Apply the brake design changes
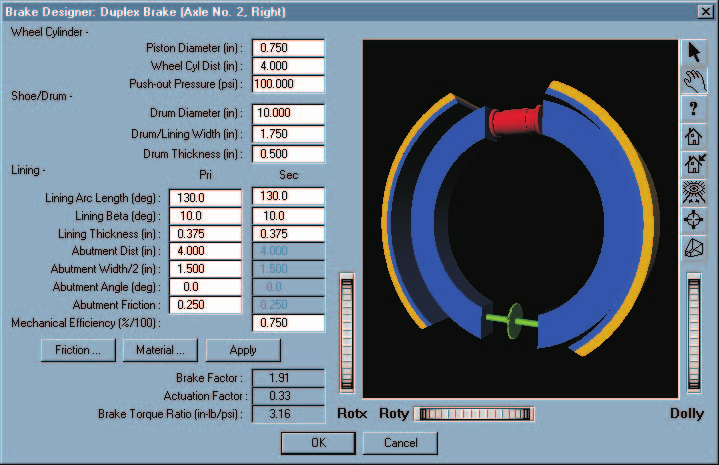Viewport: 719px width, 465px height. [243, 350]
